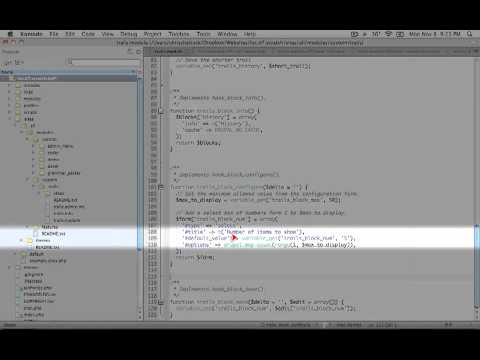Select the coder folder
The width and height of the screenshot is (480, 360).
click(53, 153)
